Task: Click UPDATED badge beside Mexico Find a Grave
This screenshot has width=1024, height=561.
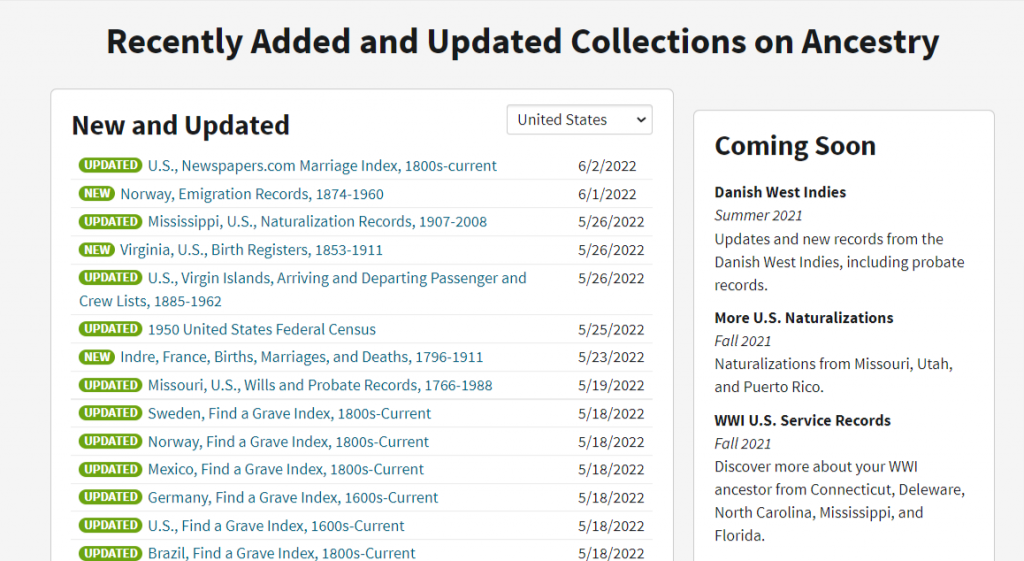Action: [x=110, y=469]
